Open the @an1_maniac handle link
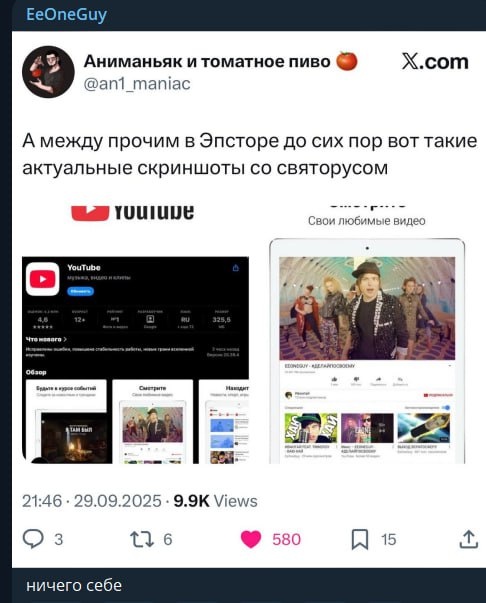This screenshot has height=603, width=486. [x=137, y=83]
